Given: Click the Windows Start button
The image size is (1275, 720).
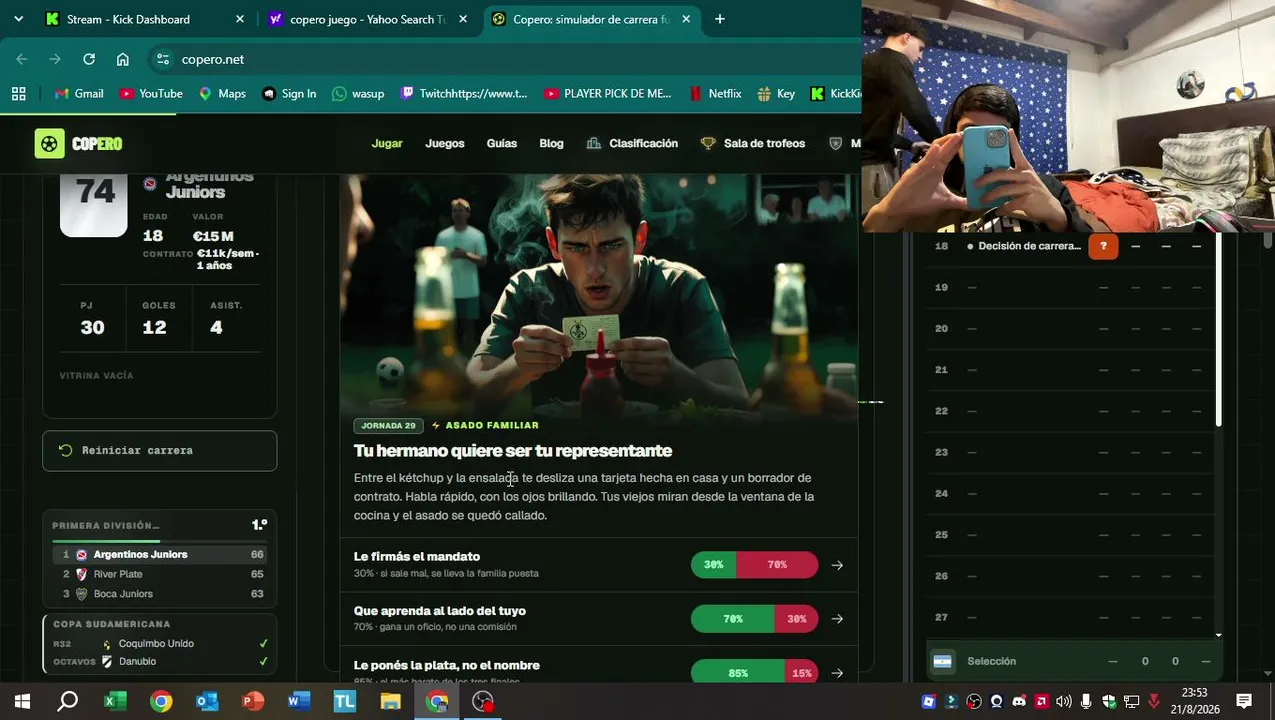Looking at the screenshot, I should pos(22,701).
